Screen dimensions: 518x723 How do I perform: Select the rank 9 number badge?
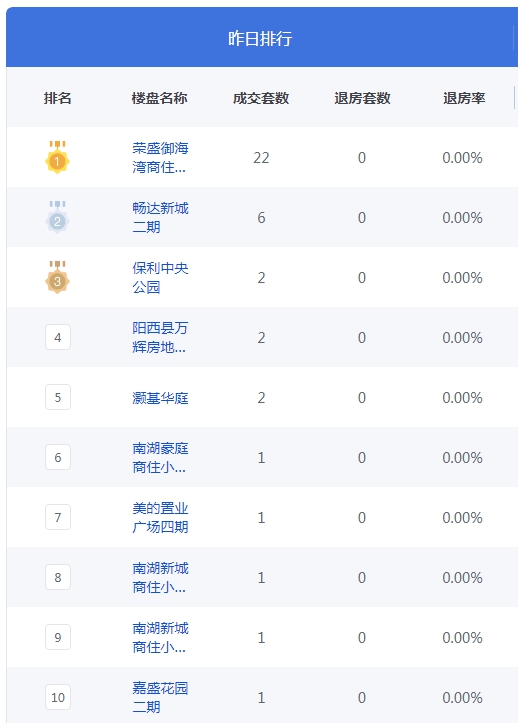pyautogui.click(x=58, y=637)
